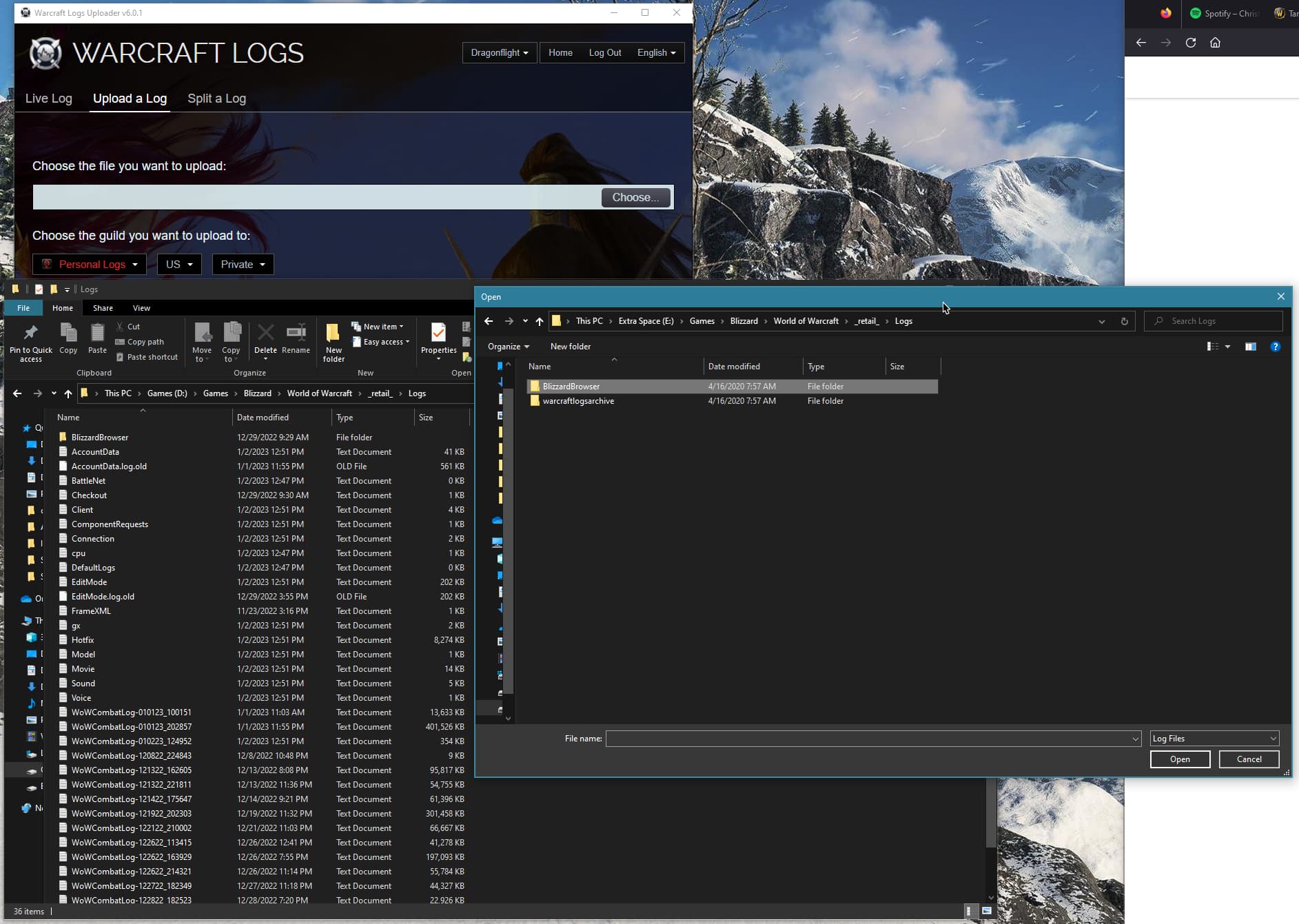Open the Move to dropdown
This screenshot has width=1299, height=924.
[202, 342]
